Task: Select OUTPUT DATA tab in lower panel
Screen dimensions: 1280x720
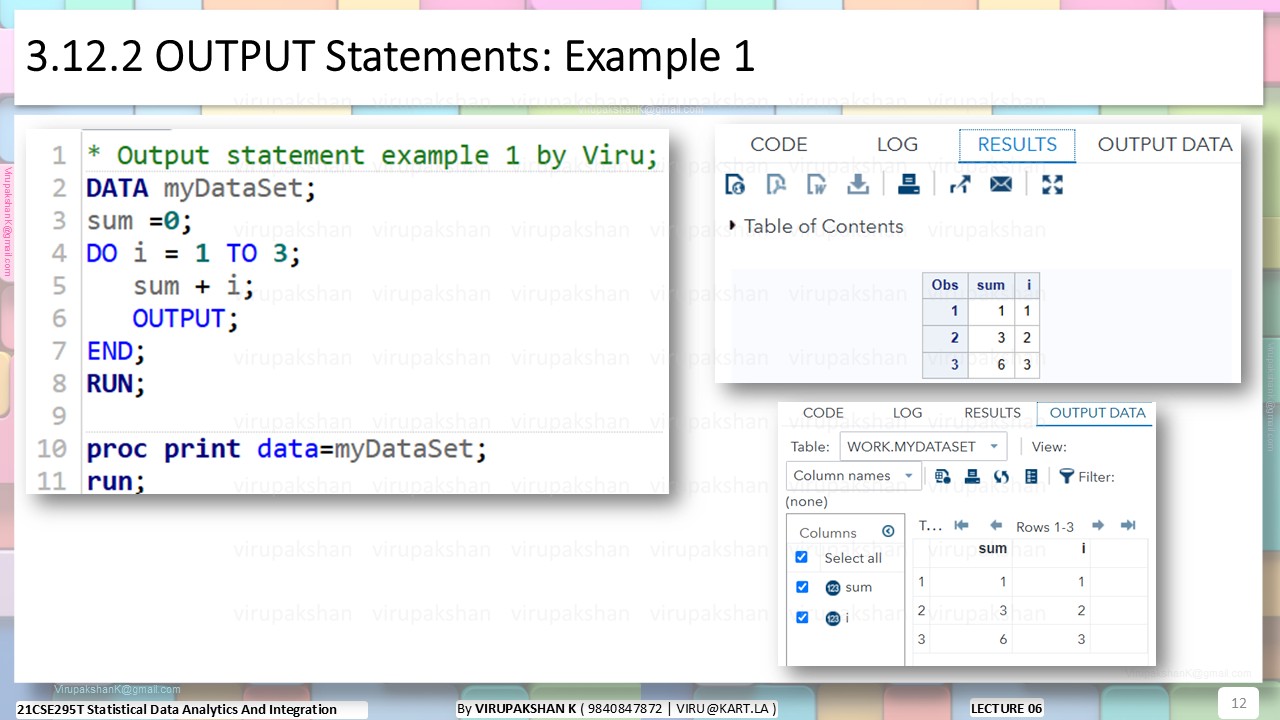Action: 1097,413
